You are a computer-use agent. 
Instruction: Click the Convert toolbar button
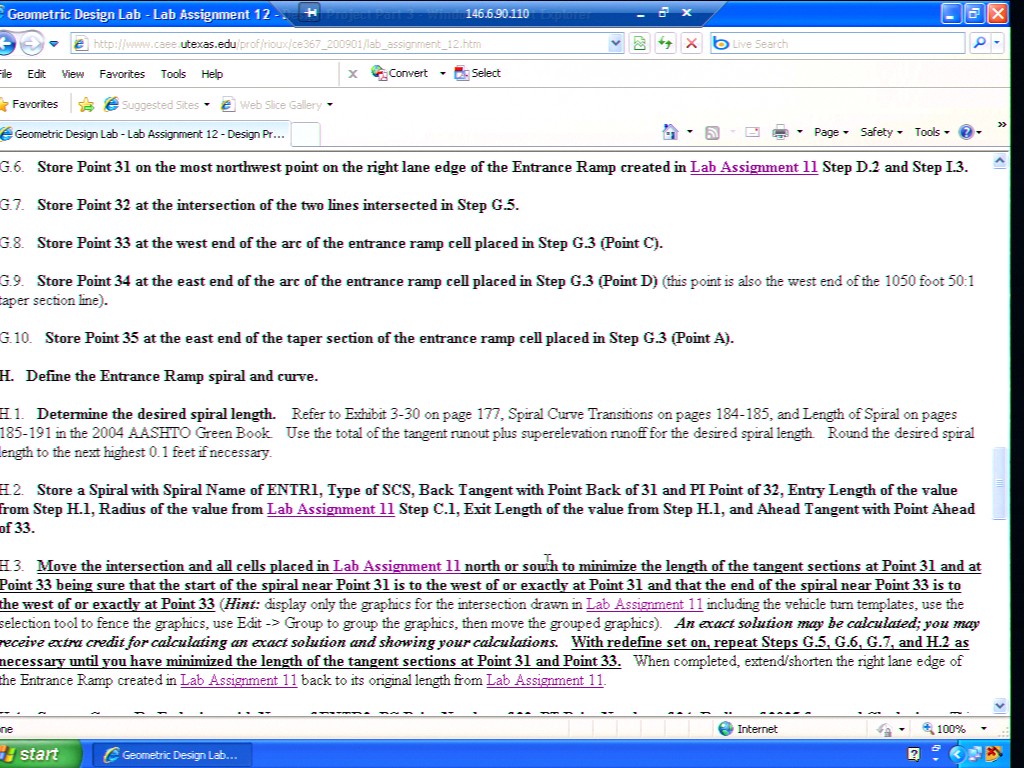400,73
